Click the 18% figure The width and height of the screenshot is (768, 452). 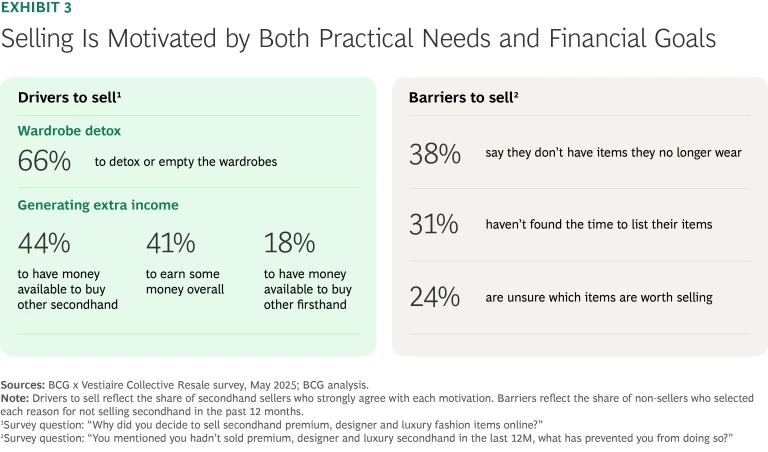point(290,242)
